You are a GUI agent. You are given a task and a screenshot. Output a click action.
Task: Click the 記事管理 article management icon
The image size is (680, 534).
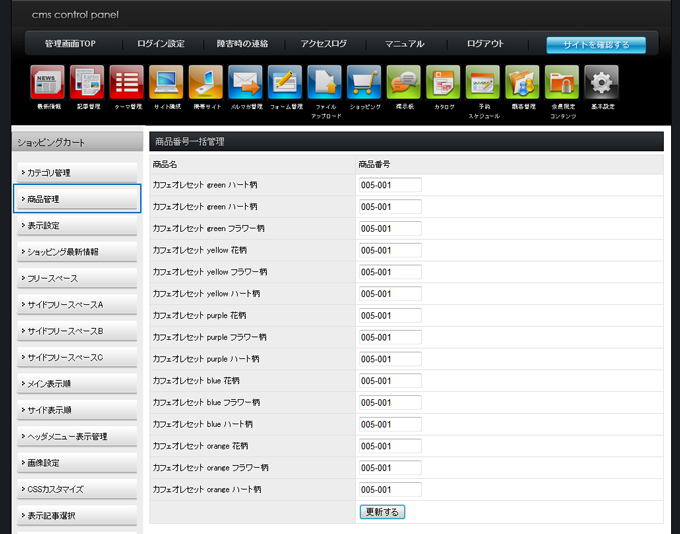point(87,83)
